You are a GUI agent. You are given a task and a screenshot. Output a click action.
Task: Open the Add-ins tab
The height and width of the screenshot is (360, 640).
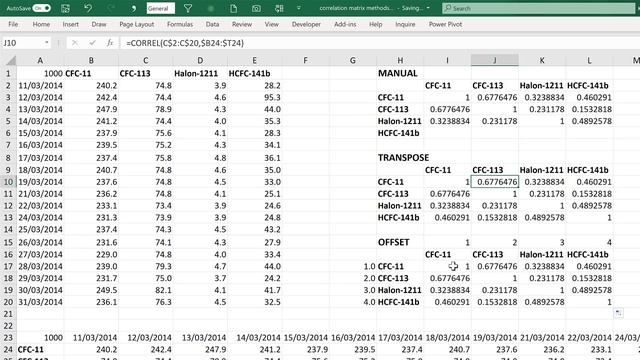tap(345, 24)
